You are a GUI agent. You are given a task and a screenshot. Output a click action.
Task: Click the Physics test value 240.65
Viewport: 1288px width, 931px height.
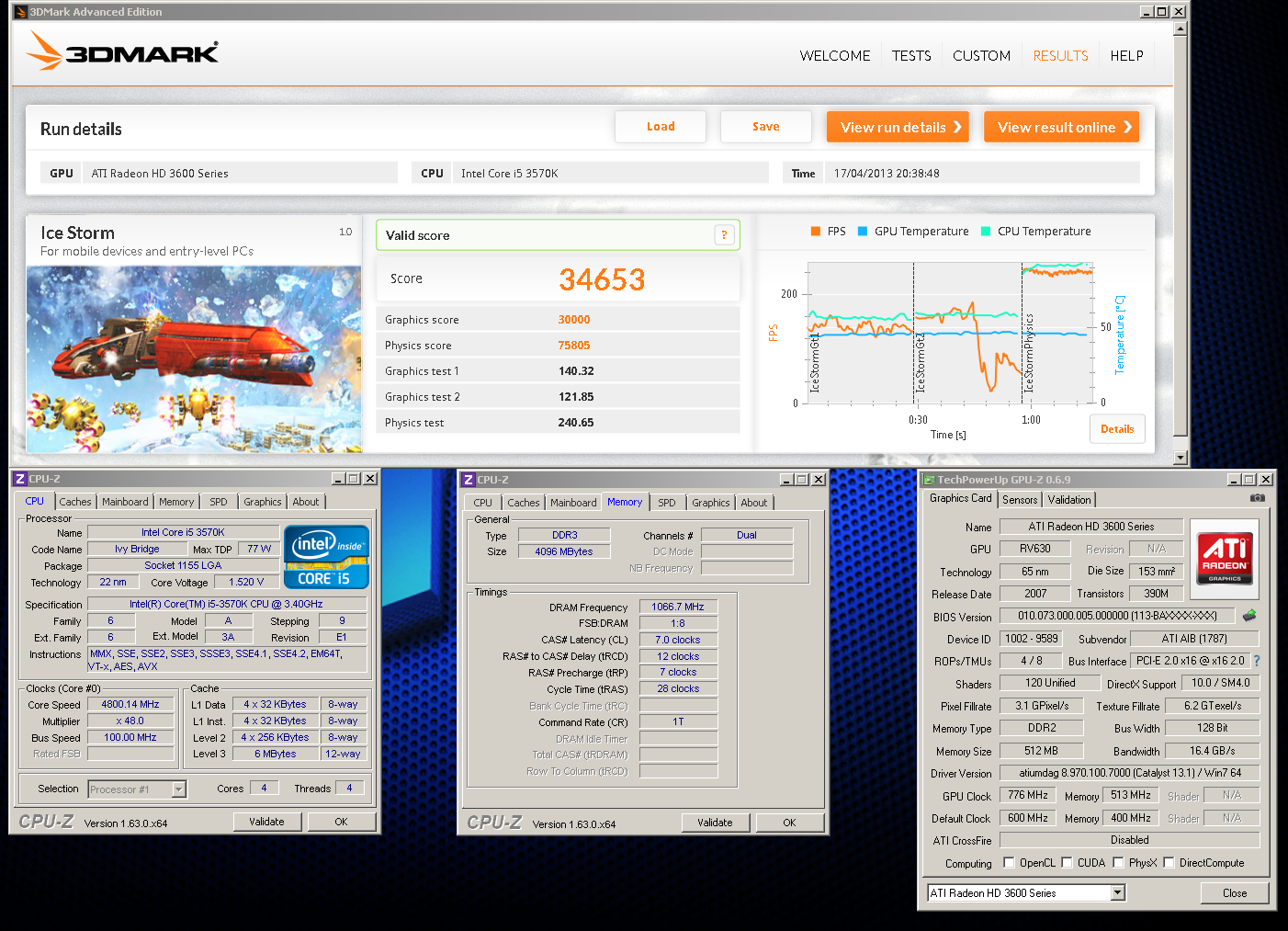[x=576, y=423]
